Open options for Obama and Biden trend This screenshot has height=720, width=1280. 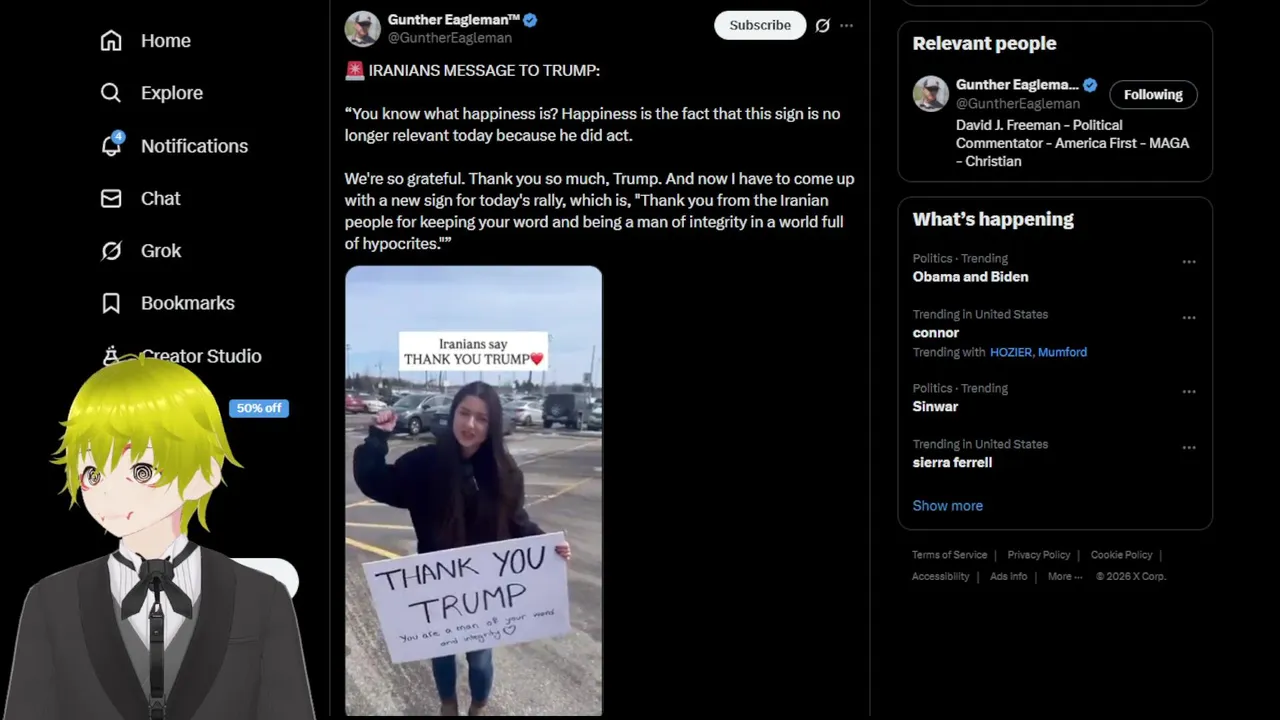coord(1188,262)
